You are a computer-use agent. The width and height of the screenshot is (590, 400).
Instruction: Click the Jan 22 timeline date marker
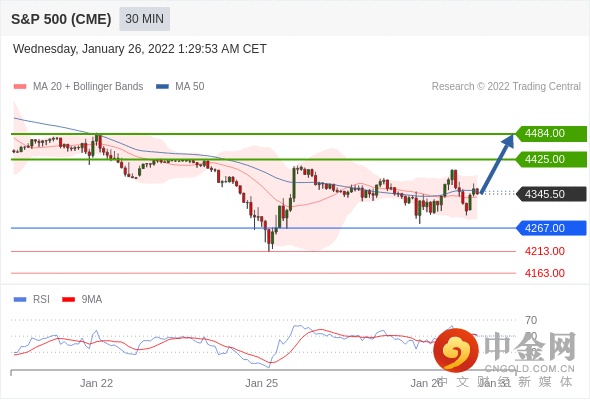[x=96, y=383]
